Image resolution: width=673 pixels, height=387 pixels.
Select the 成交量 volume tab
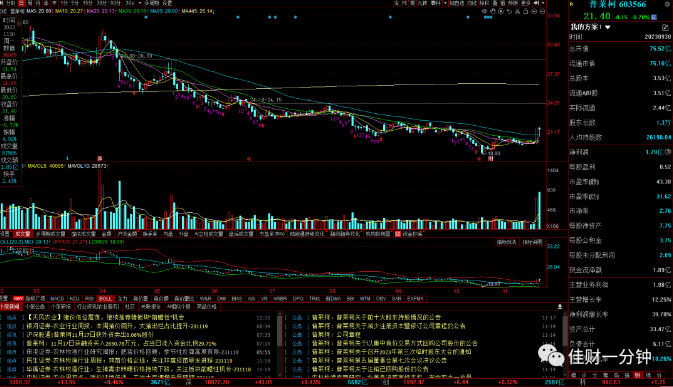click(x=22, y=234)
